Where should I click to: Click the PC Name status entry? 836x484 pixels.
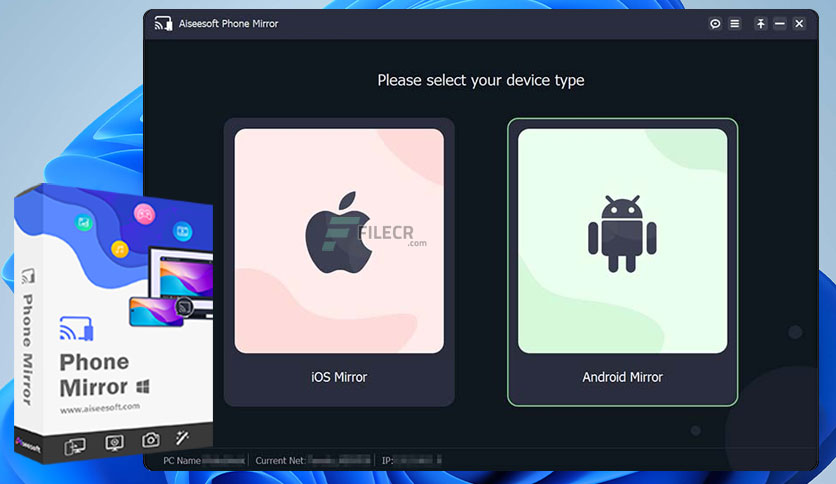(204, 461)
